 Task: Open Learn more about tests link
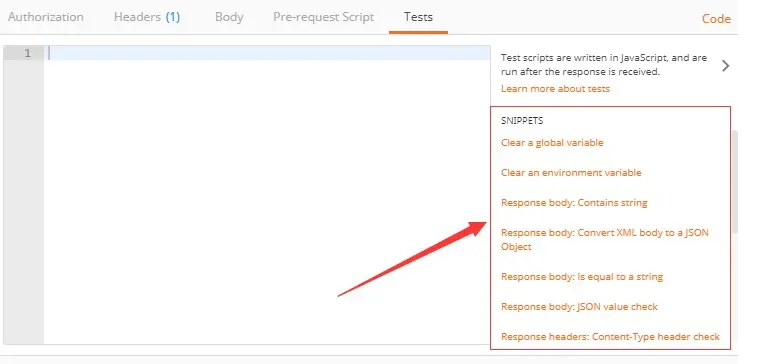(x=555, y=89)
